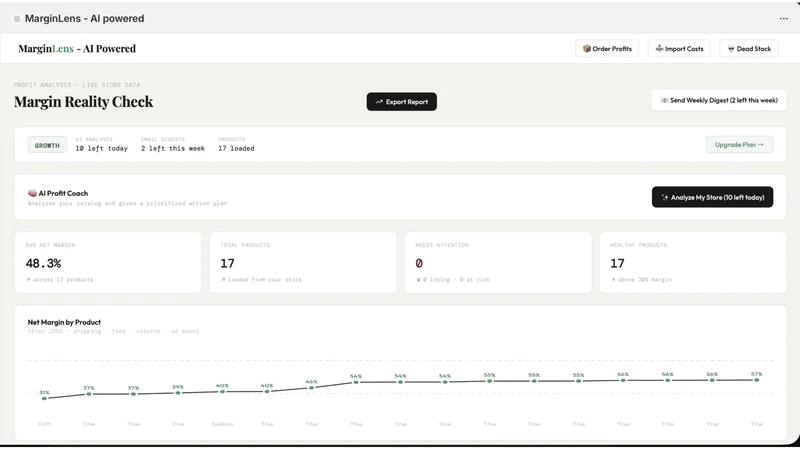Upgrade the plan
The width and height of the screenshot is (800, 450).
click(739, 145)
